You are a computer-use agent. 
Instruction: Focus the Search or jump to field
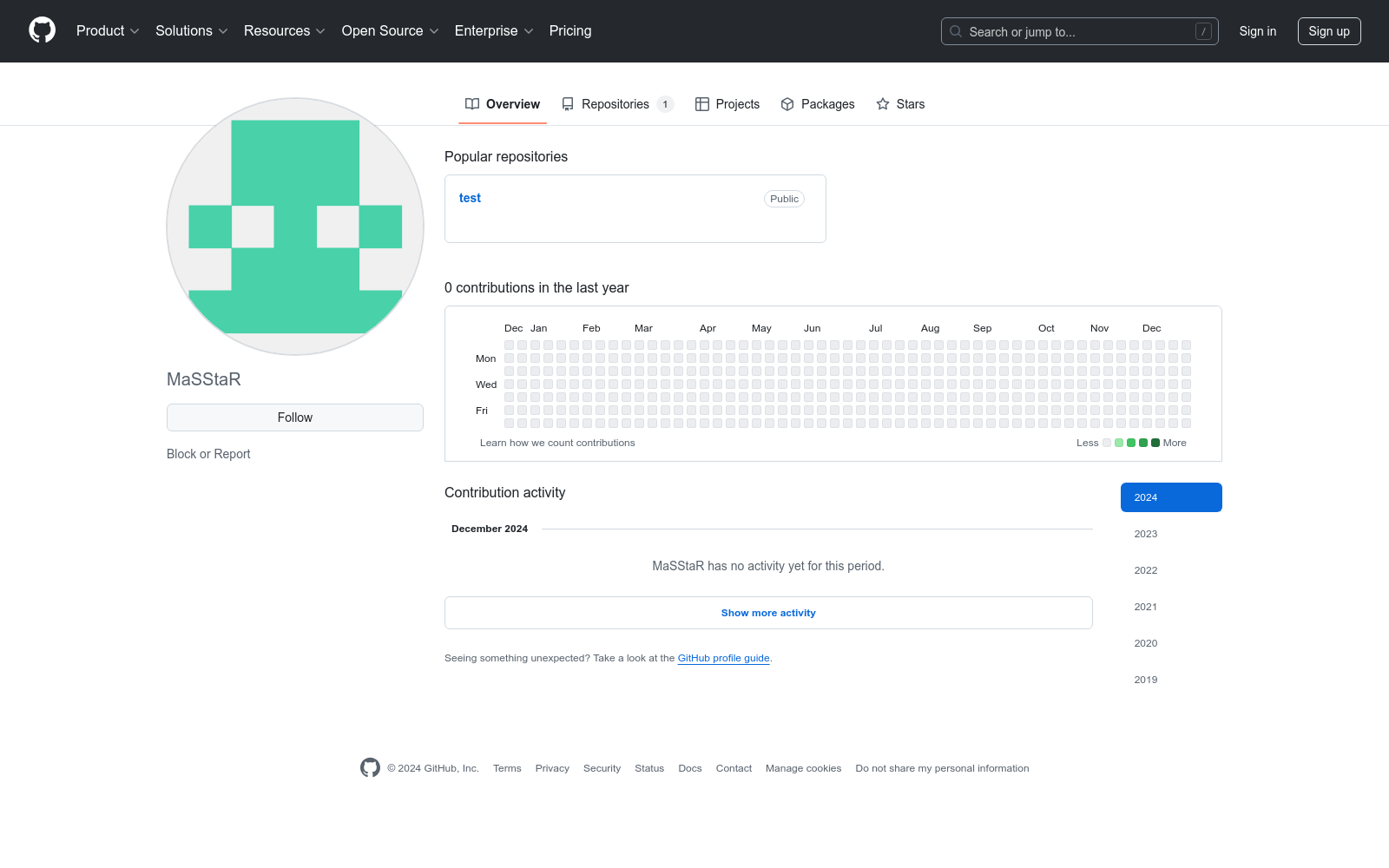1080,31
